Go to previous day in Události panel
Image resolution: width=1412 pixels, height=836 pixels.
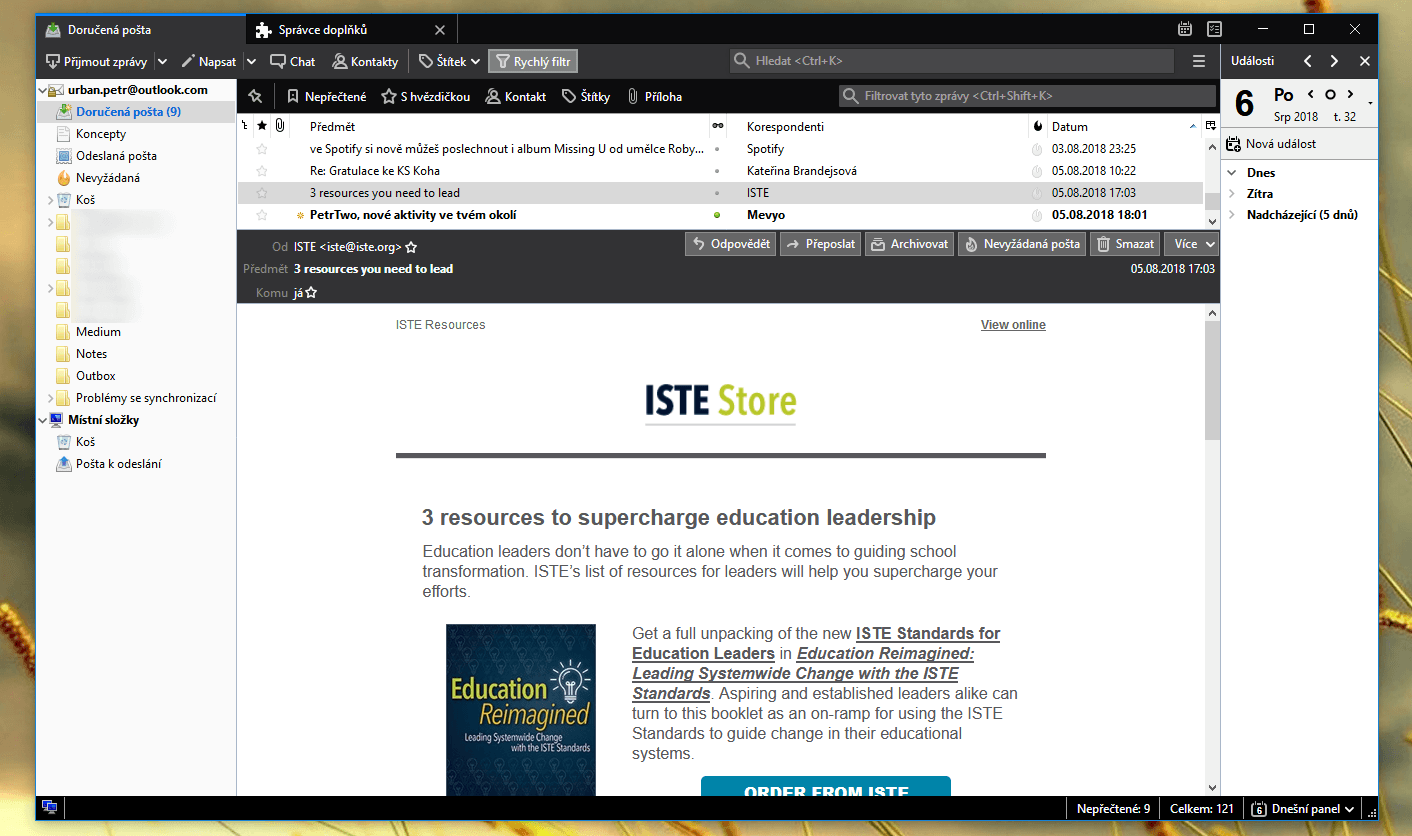(1311, 94)
